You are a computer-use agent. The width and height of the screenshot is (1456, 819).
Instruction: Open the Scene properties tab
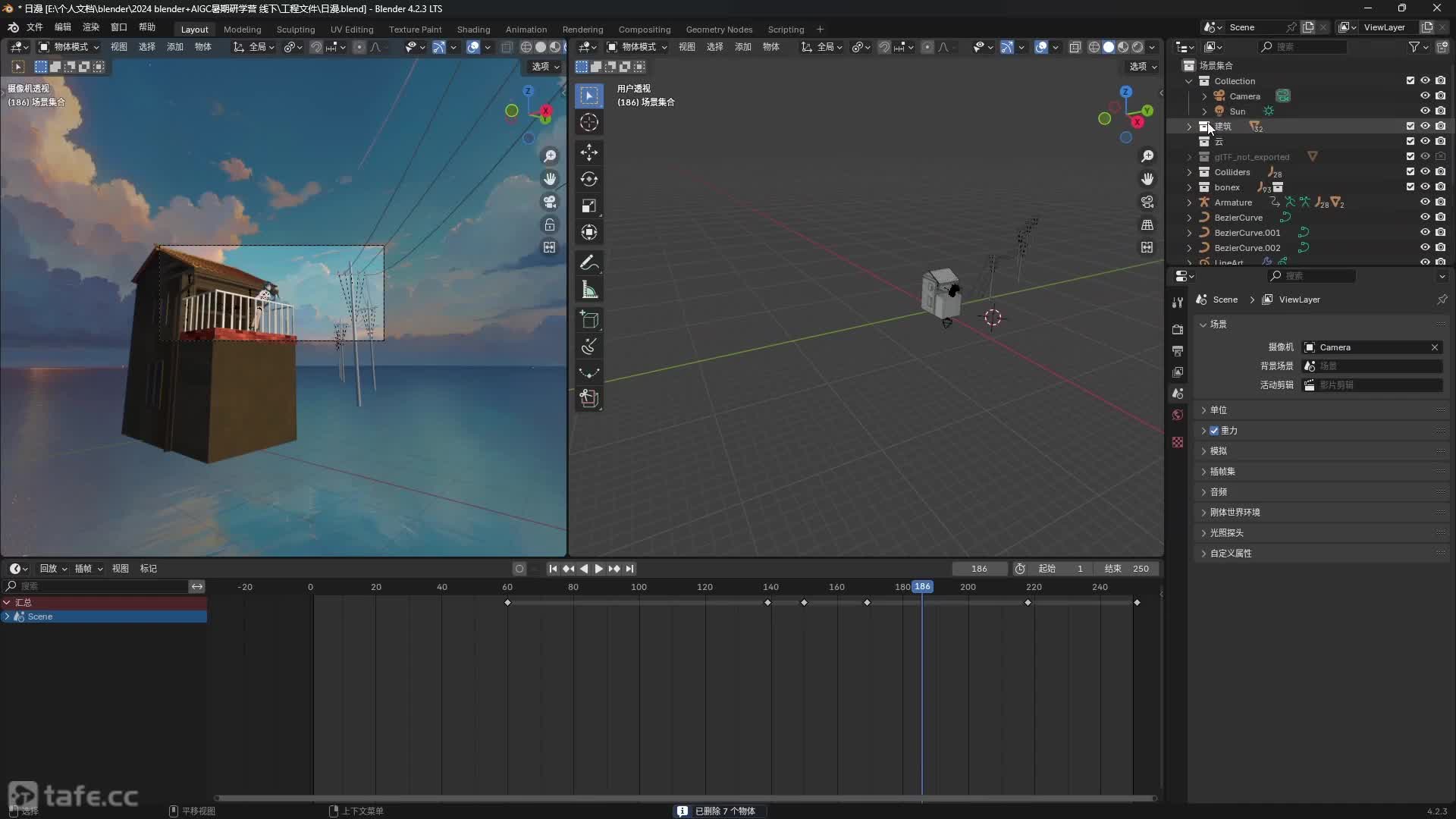click(1178, 394)
